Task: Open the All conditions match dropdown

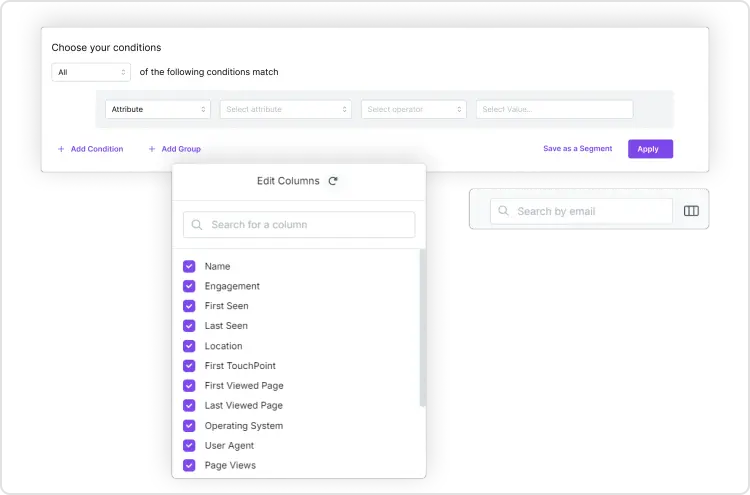Action: click(x=91, y=72)
